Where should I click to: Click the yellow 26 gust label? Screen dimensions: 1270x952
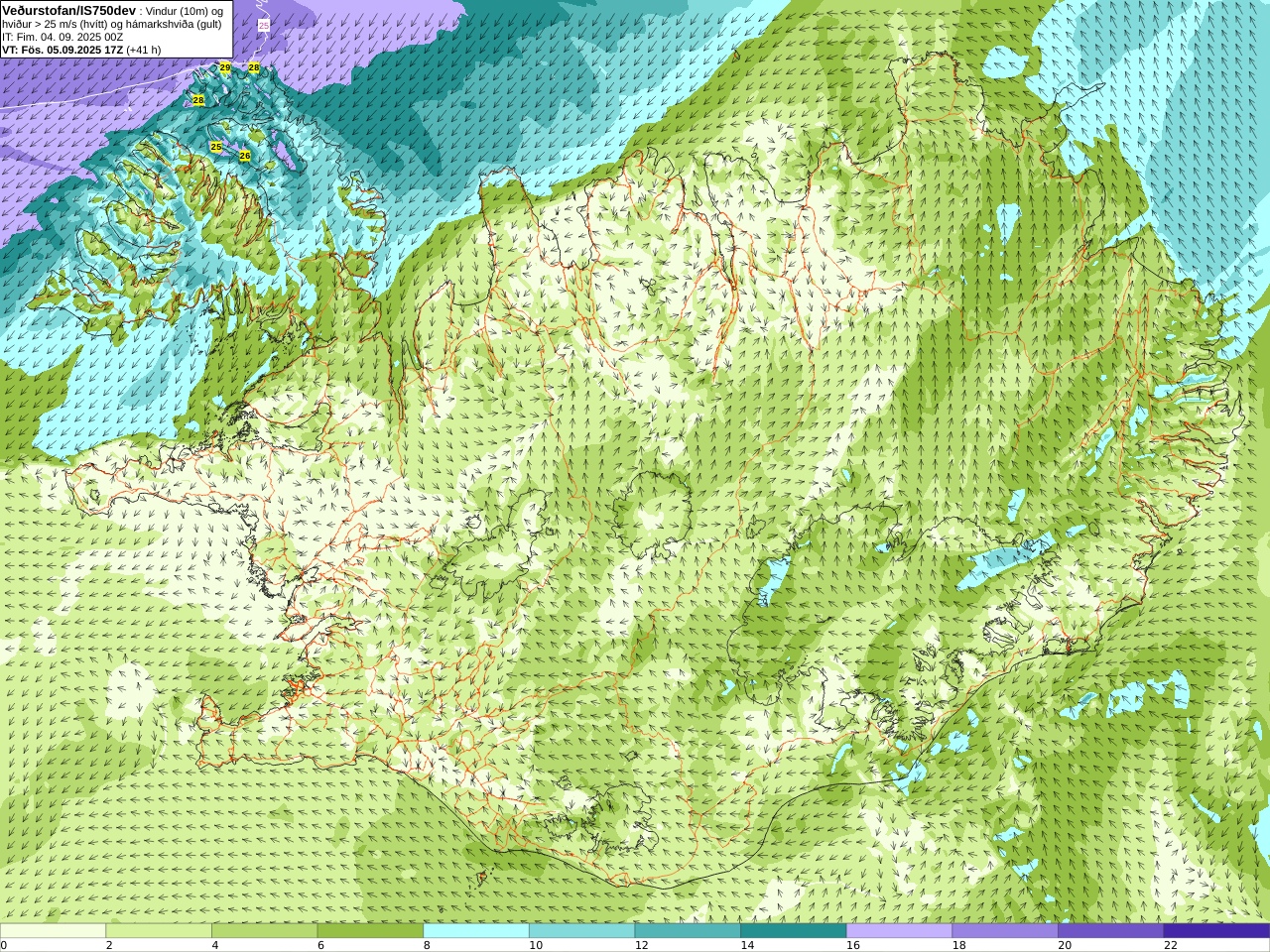[x=245, y=157]
